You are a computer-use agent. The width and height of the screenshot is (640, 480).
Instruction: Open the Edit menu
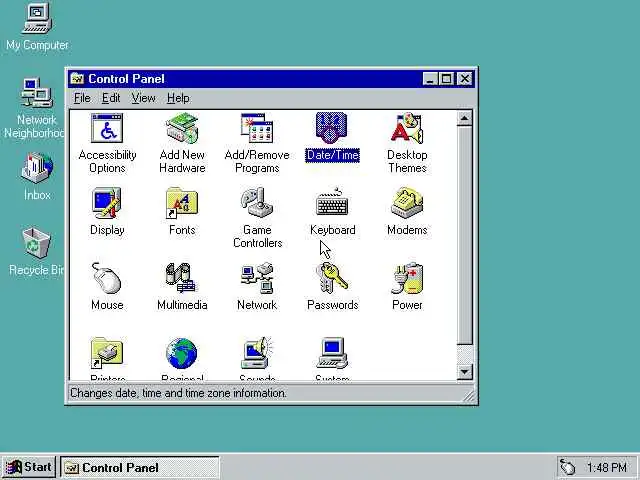111,98
